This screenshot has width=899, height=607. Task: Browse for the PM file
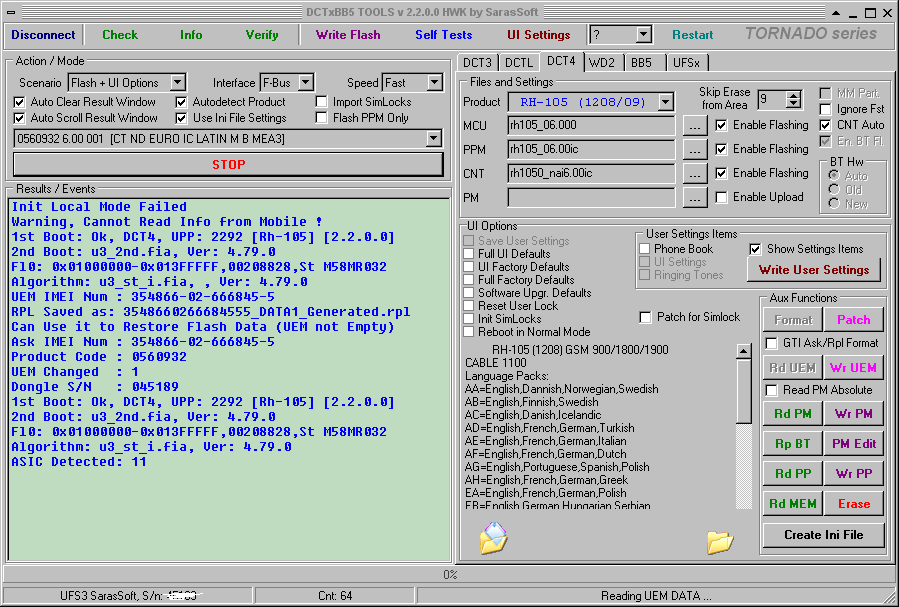click(694, 198)
